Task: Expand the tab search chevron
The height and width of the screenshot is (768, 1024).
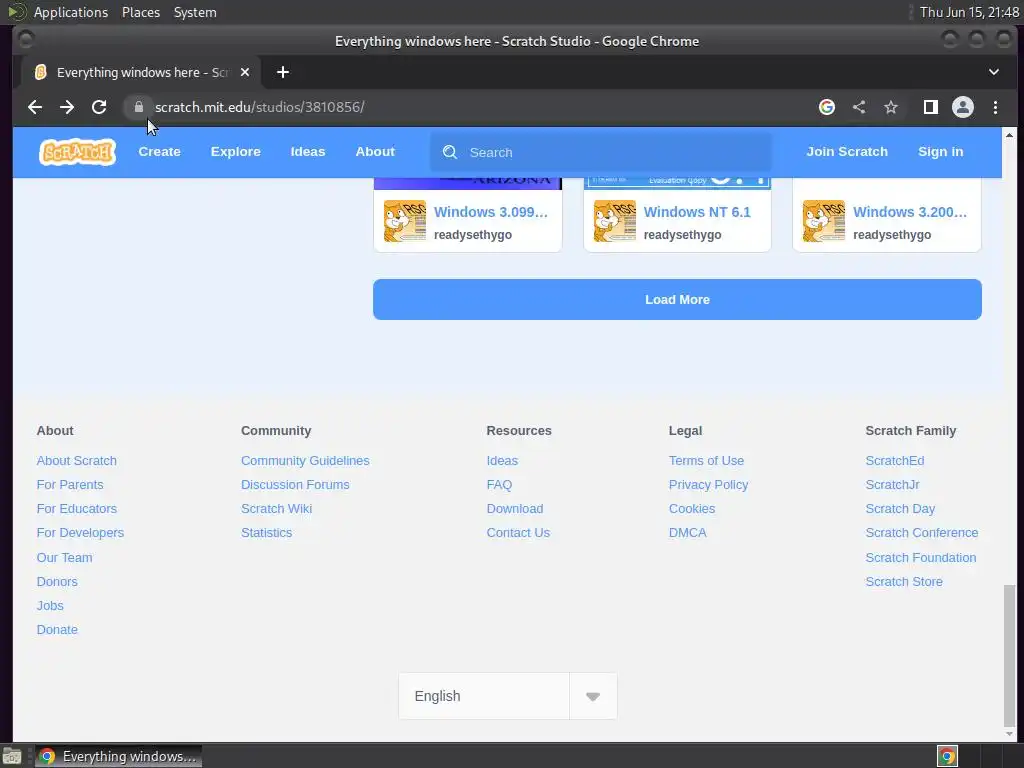Action: (994, 72)
